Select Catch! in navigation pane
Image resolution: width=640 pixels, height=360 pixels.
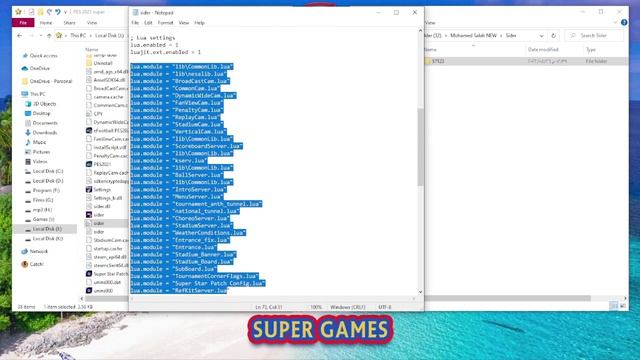click(36, 264)
